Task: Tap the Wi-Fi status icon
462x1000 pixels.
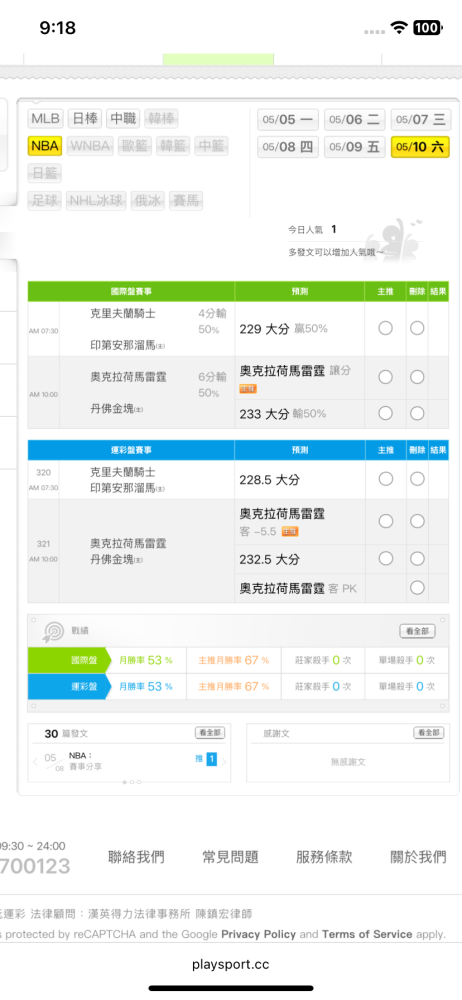Action: pos(400,27)
